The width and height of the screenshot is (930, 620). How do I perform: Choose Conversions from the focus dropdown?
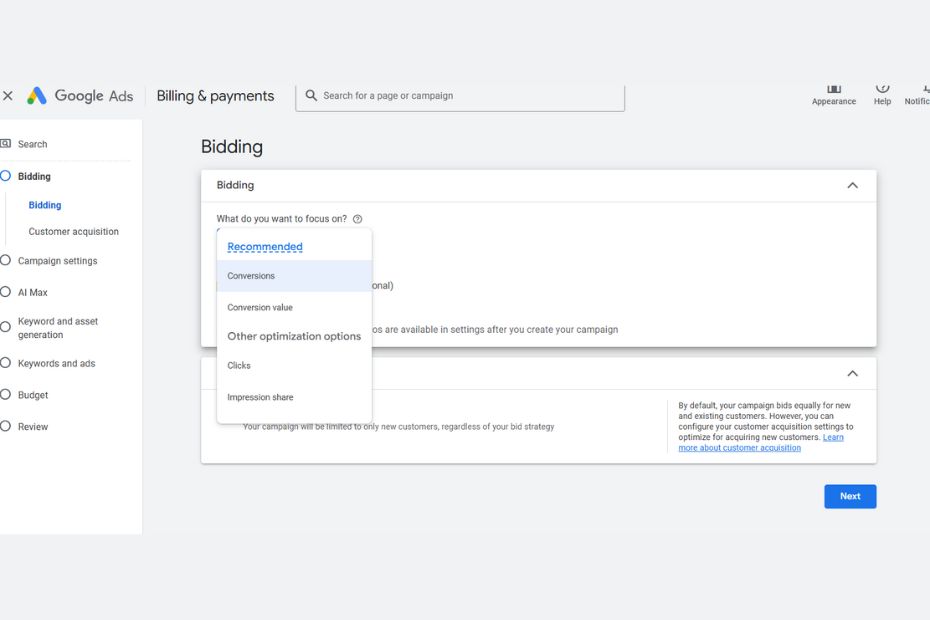pyautogui.click(x=251, y=276)
